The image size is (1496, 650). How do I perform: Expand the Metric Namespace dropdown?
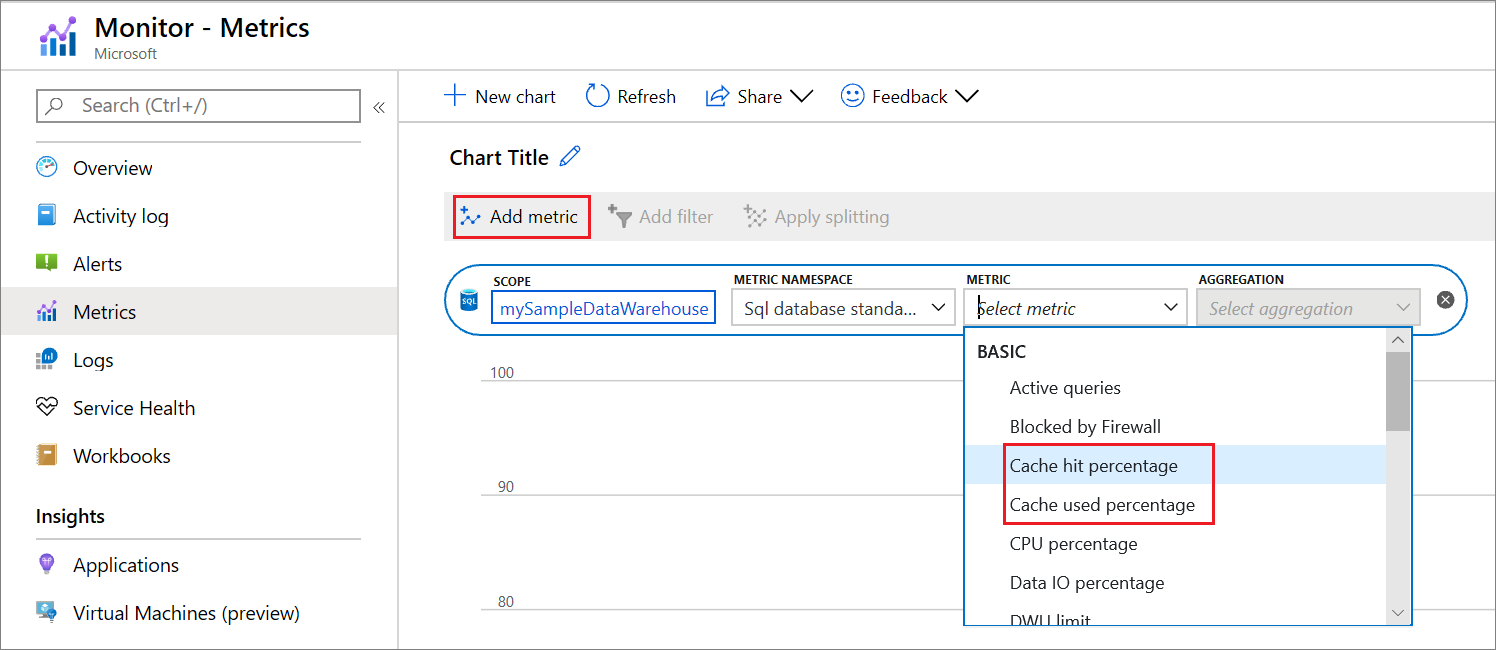[x=843, y=308]
